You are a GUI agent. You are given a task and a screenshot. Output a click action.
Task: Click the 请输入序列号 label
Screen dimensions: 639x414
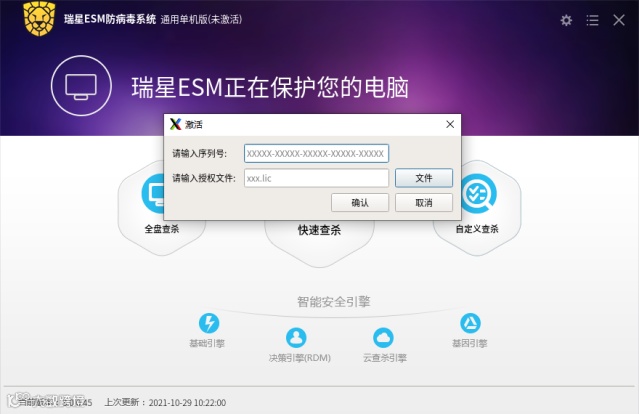pyautogui.click(x=200, y=154)
